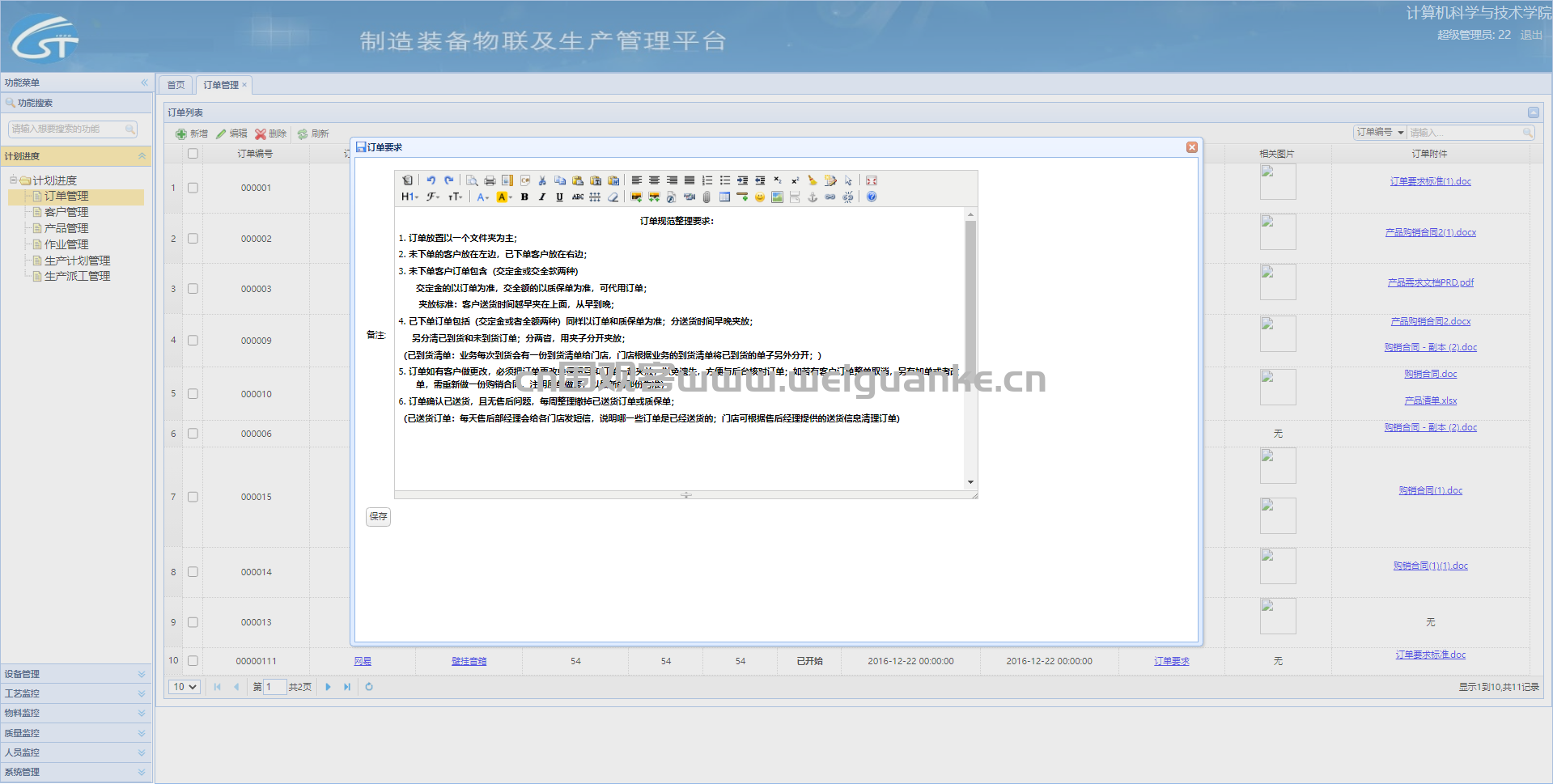Viewport: 1553px width, 784px height.
Task: Focus the 功能搜索 search input field
Action: tap(73, 129)
